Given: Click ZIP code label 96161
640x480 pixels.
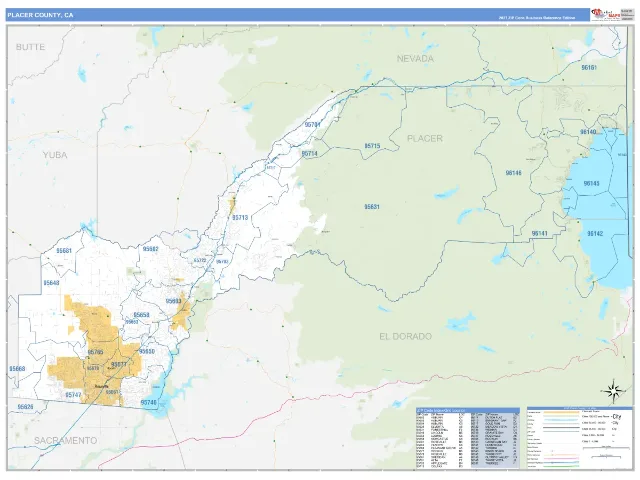Looking at the screenshot, I should (589, 68).
